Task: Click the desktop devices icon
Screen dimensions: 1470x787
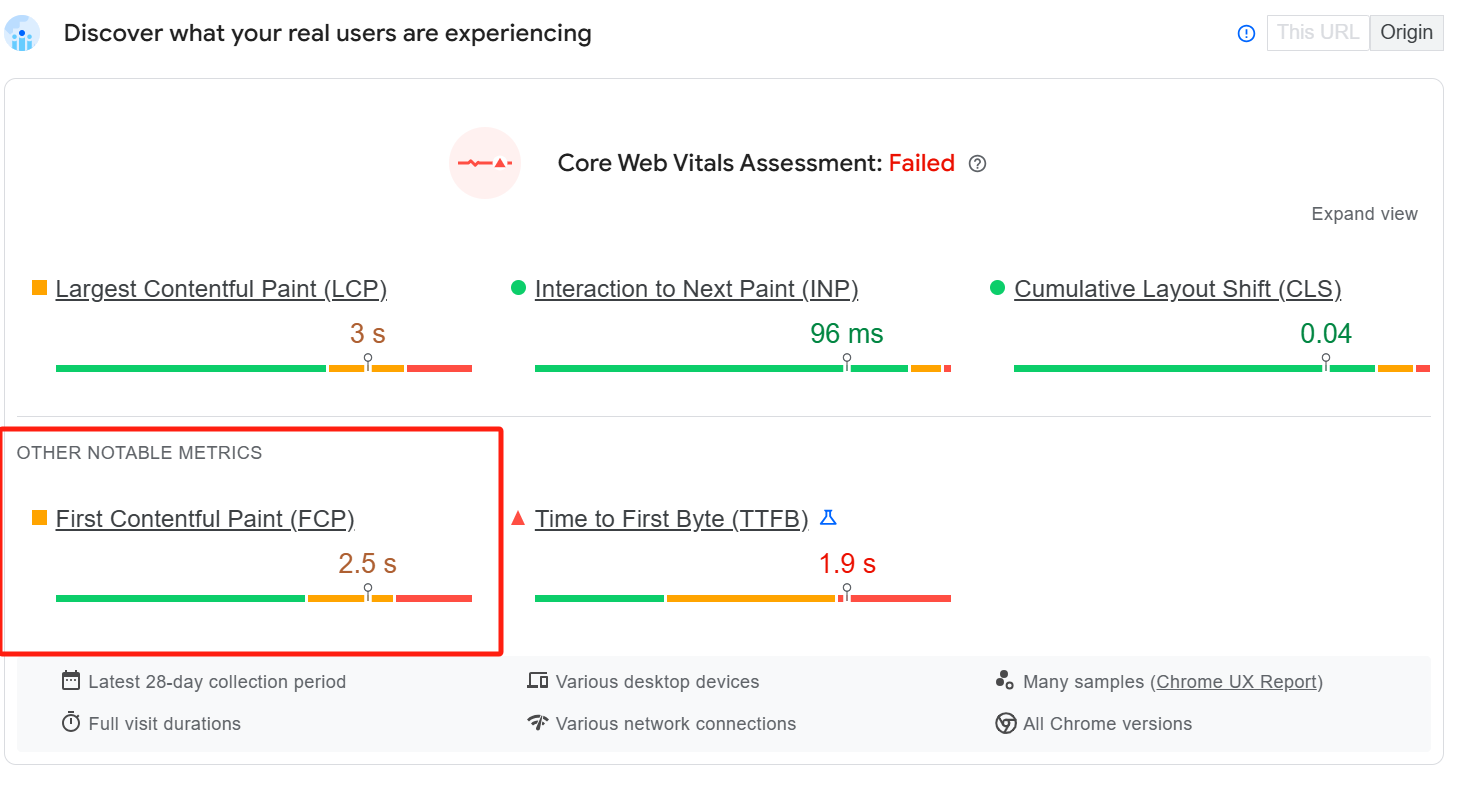Action: coord(537,681)
